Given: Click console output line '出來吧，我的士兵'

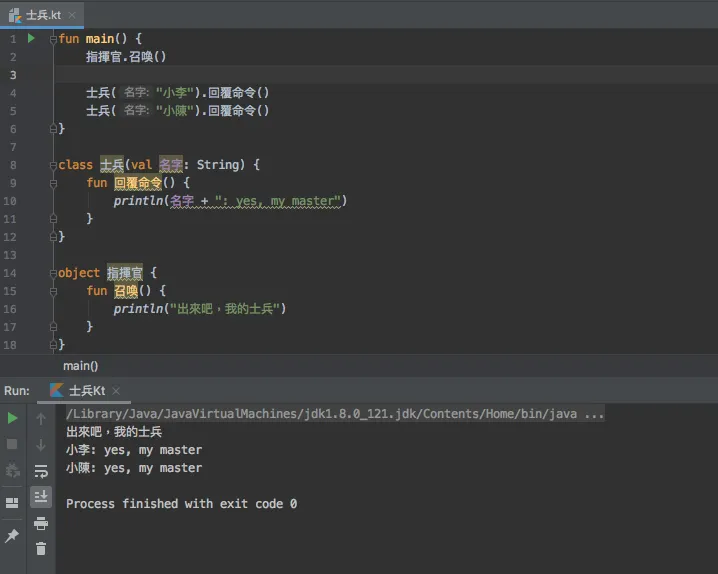Looking at the screenshot, I should pos(114,432).
